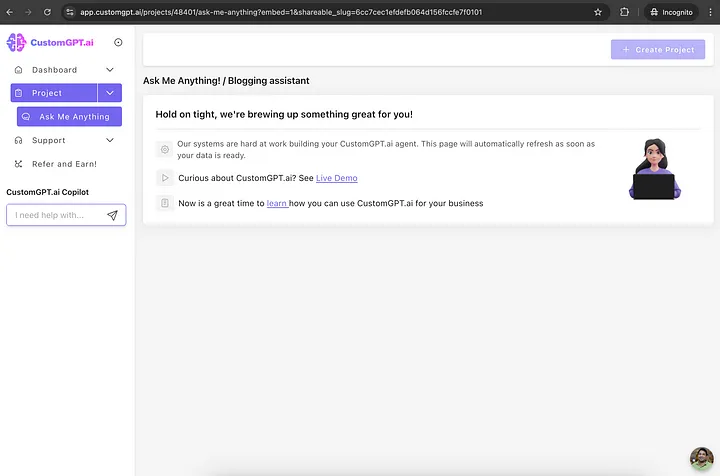Open the browser Extensions puzzle icon

pos(625,12)
